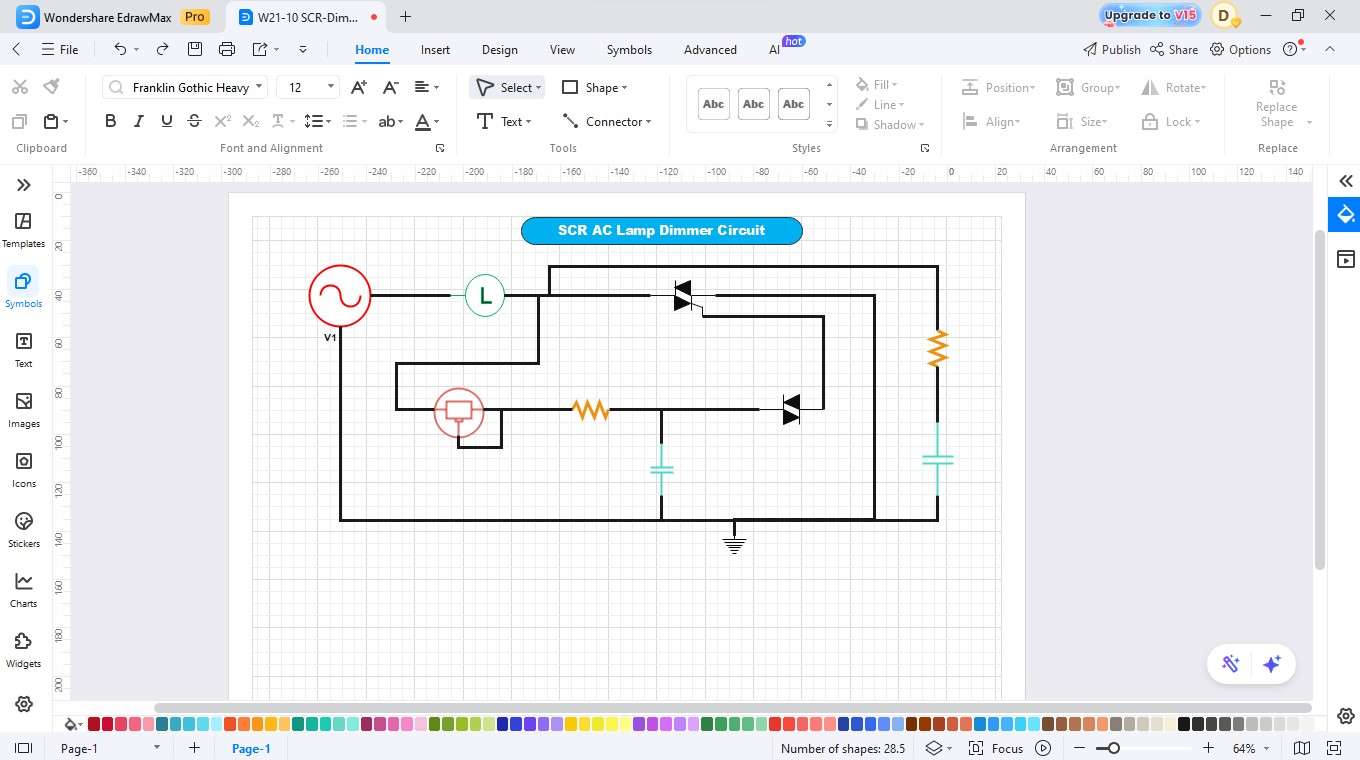This screenshot has width=1360, height=760.
Task: Switch to the View tab
Action: [x=562, y=49]
